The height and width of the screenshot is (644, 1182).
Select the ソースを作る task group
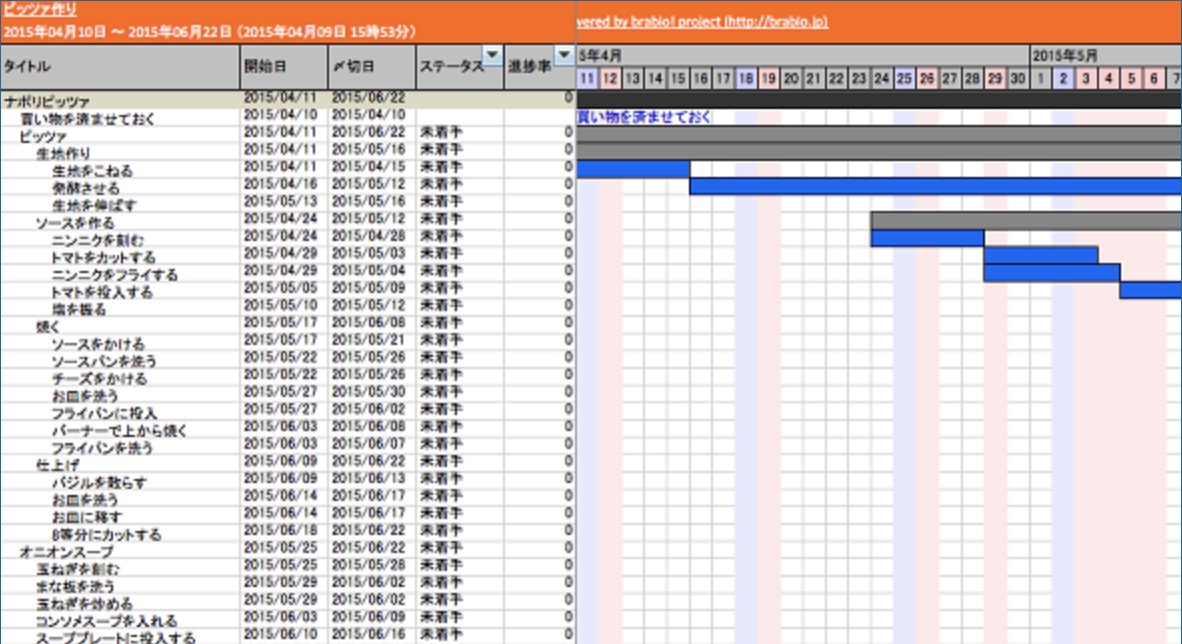pyautogui.click(x=75, y=222)
